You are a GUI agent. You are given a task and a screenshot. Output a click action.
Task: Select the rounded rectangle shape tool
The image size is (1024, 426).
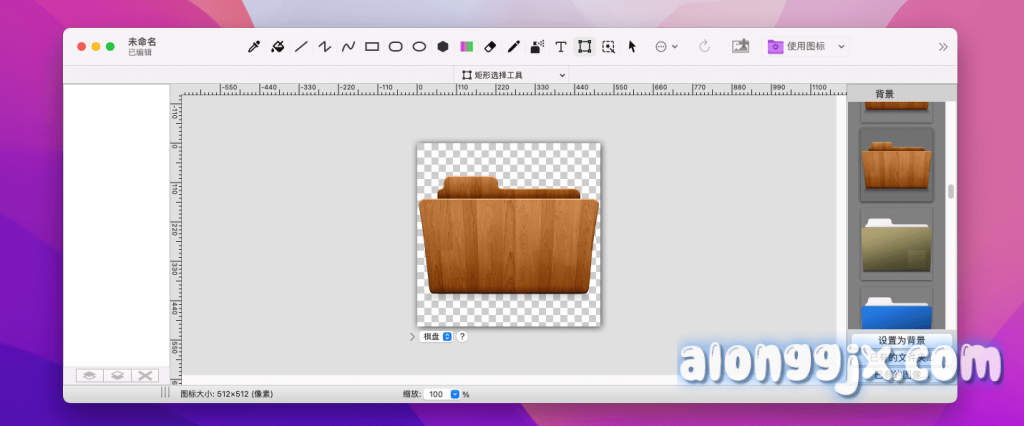pyautogui.click(x=396, y=46)
